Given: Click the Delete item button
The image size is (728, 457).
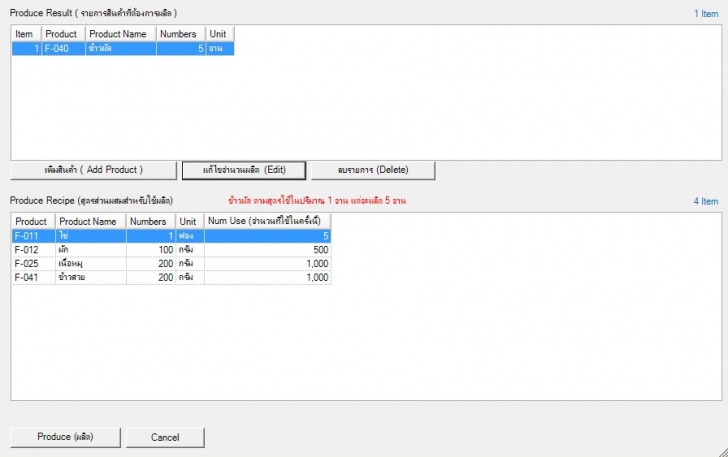Looking at the screenshot, I should 373,170.
